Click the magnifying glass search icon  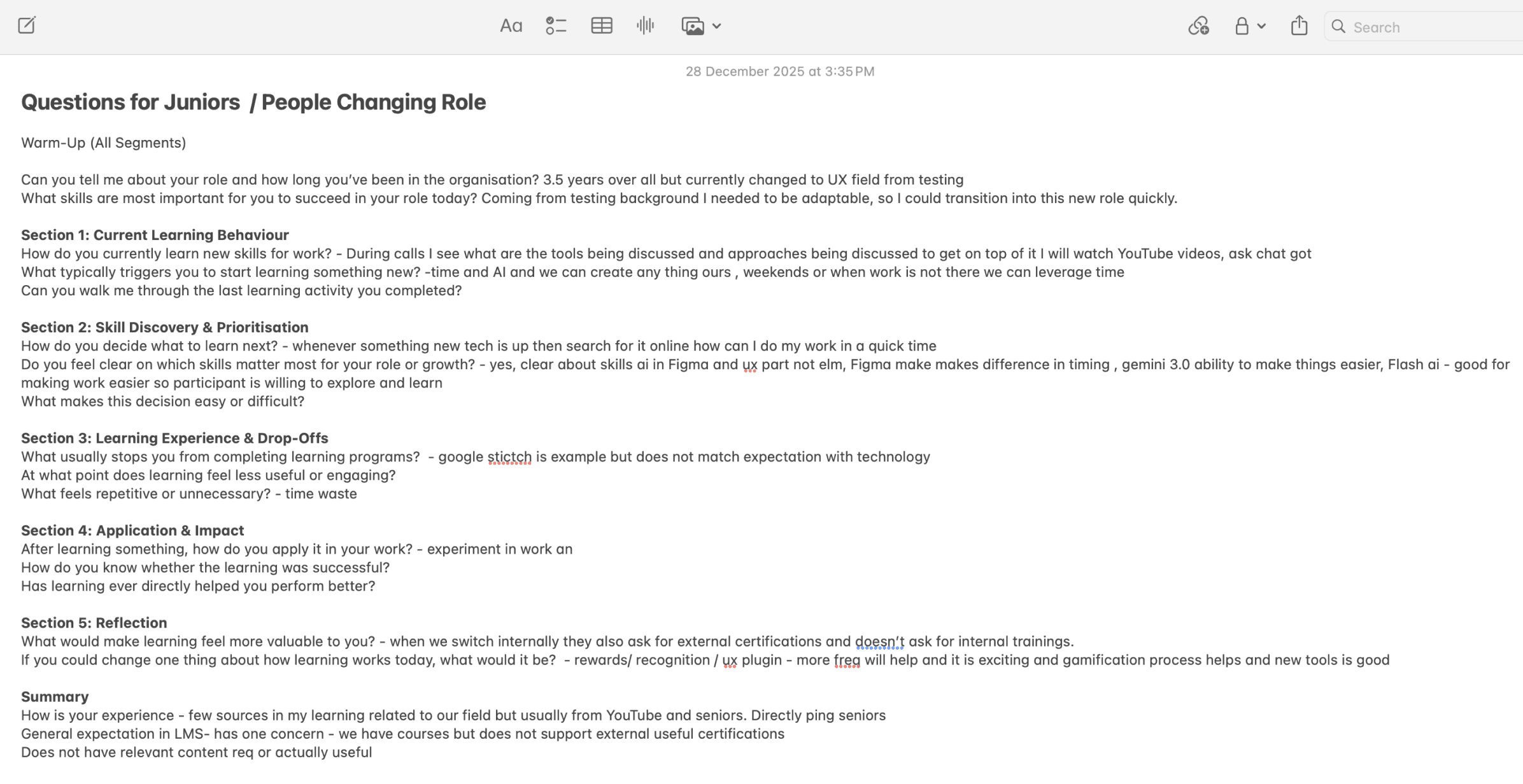(1339, 27)
